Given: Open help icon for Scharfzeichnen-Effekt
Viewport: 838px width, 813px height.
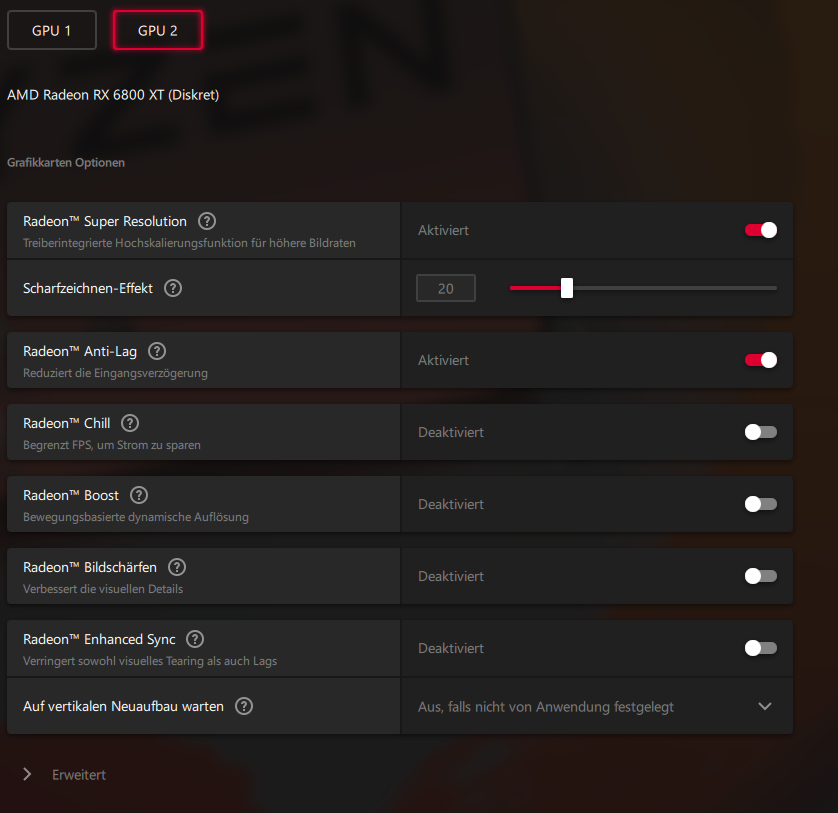Looking at the screenshot, I should 173,288.
